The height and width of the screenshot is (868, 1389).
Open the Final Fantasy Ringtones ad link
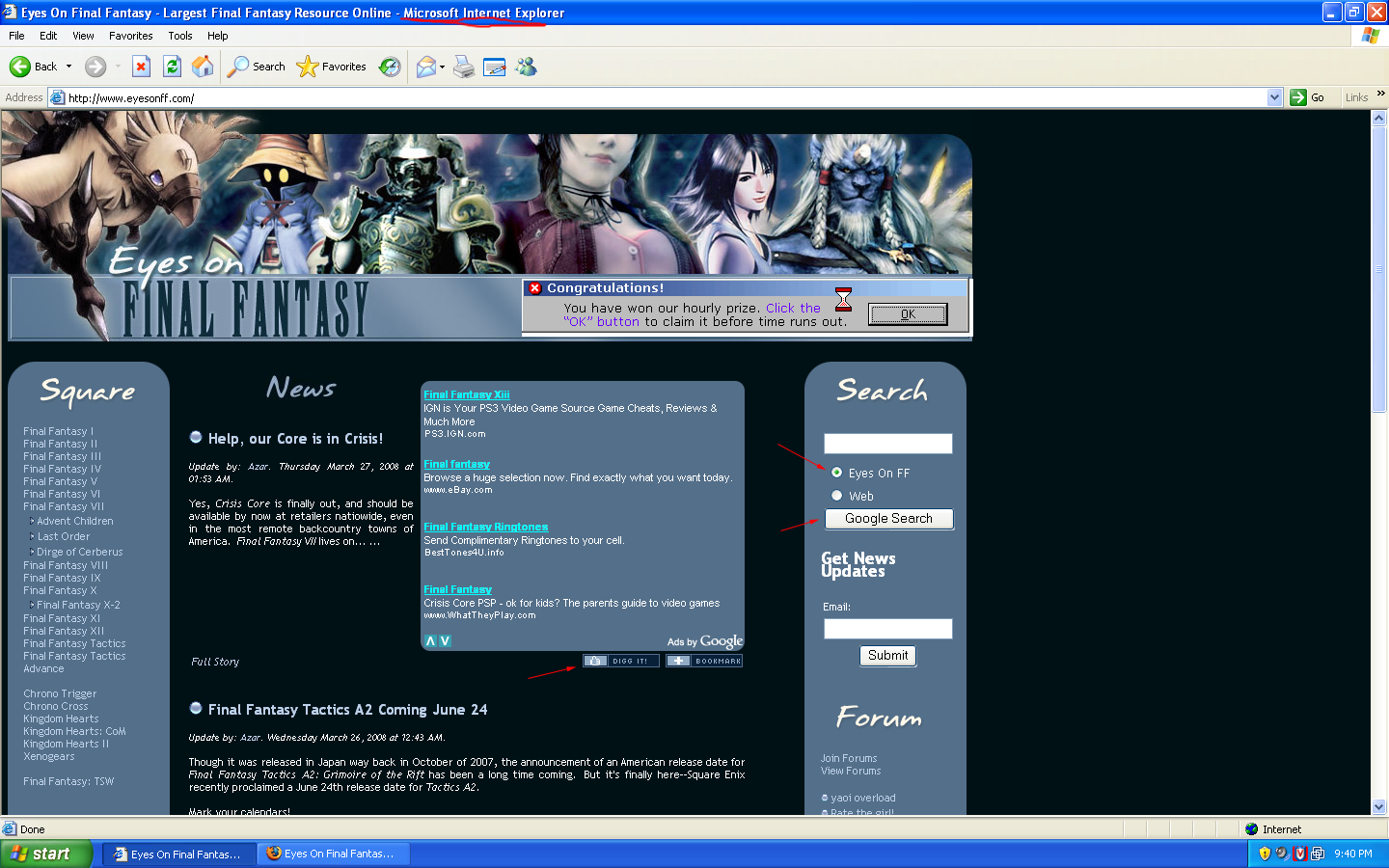[x=485, y=527]
